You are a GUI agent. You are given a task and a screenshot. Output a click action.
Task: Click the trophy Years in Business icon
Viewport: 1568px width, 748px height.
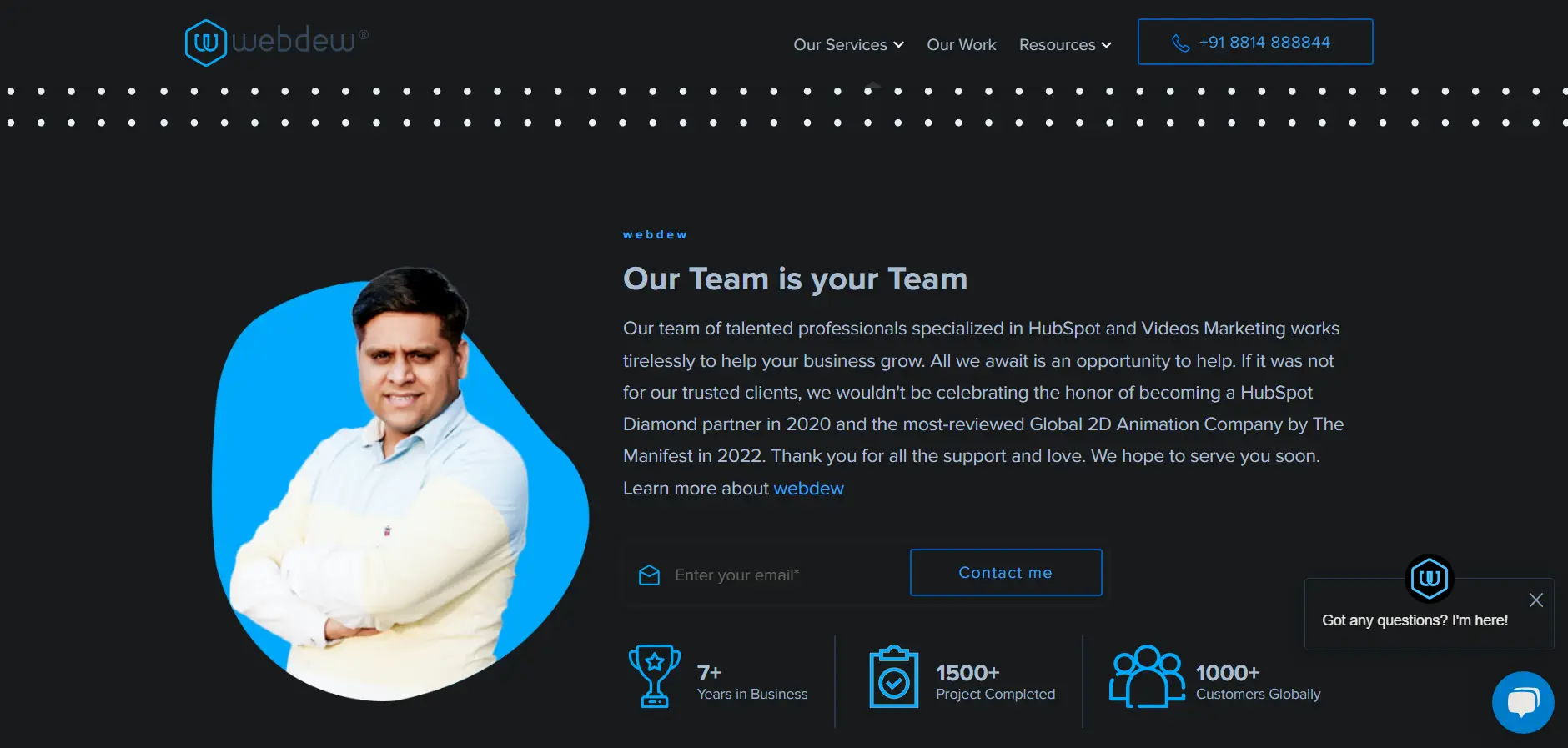coord(654,675)
